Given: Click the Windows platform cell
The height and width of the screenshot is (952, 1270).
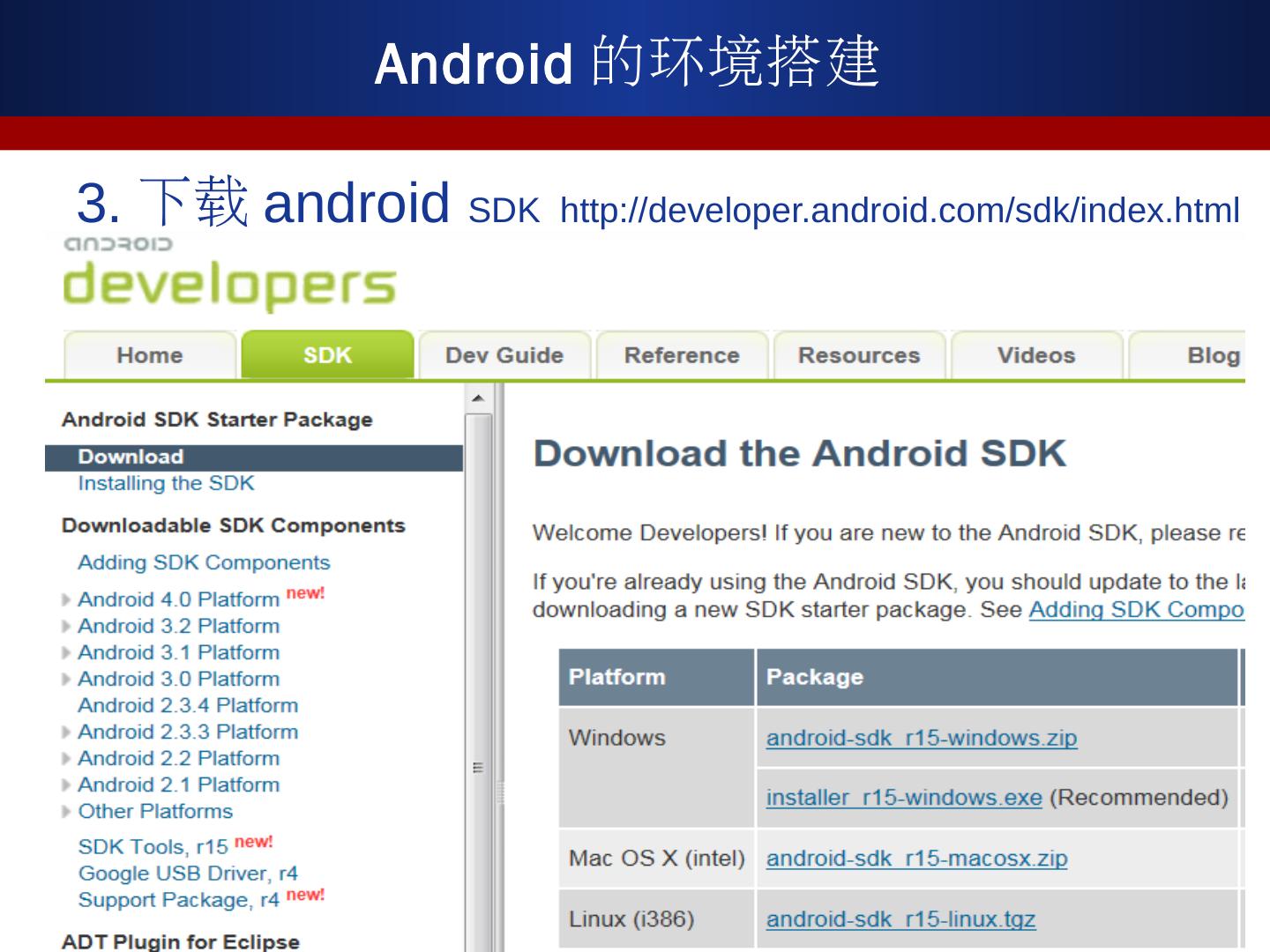Looking at the screenshot, I should 656,768.
